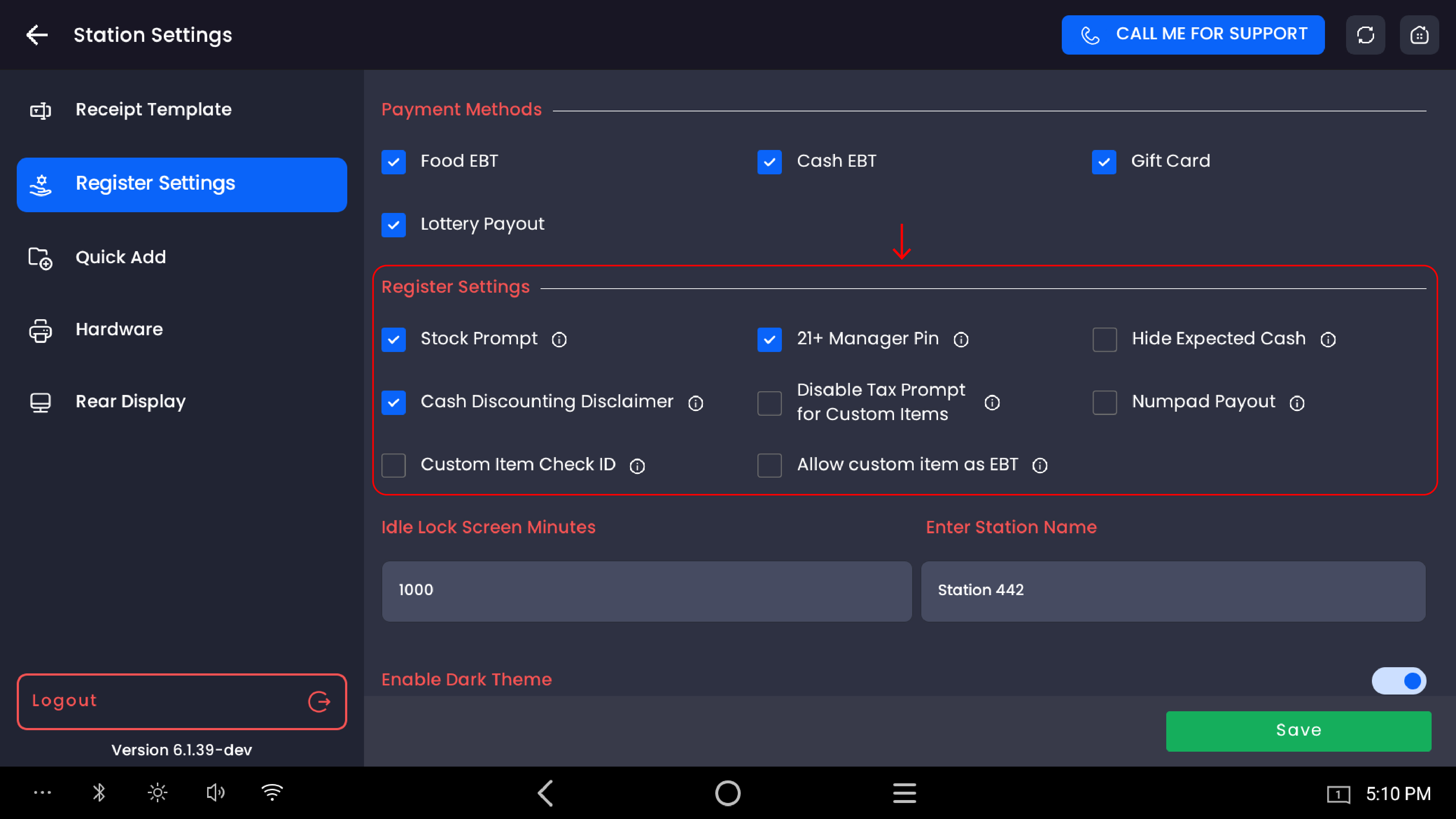Uncheck Food EBT payment method

[393, 162]
